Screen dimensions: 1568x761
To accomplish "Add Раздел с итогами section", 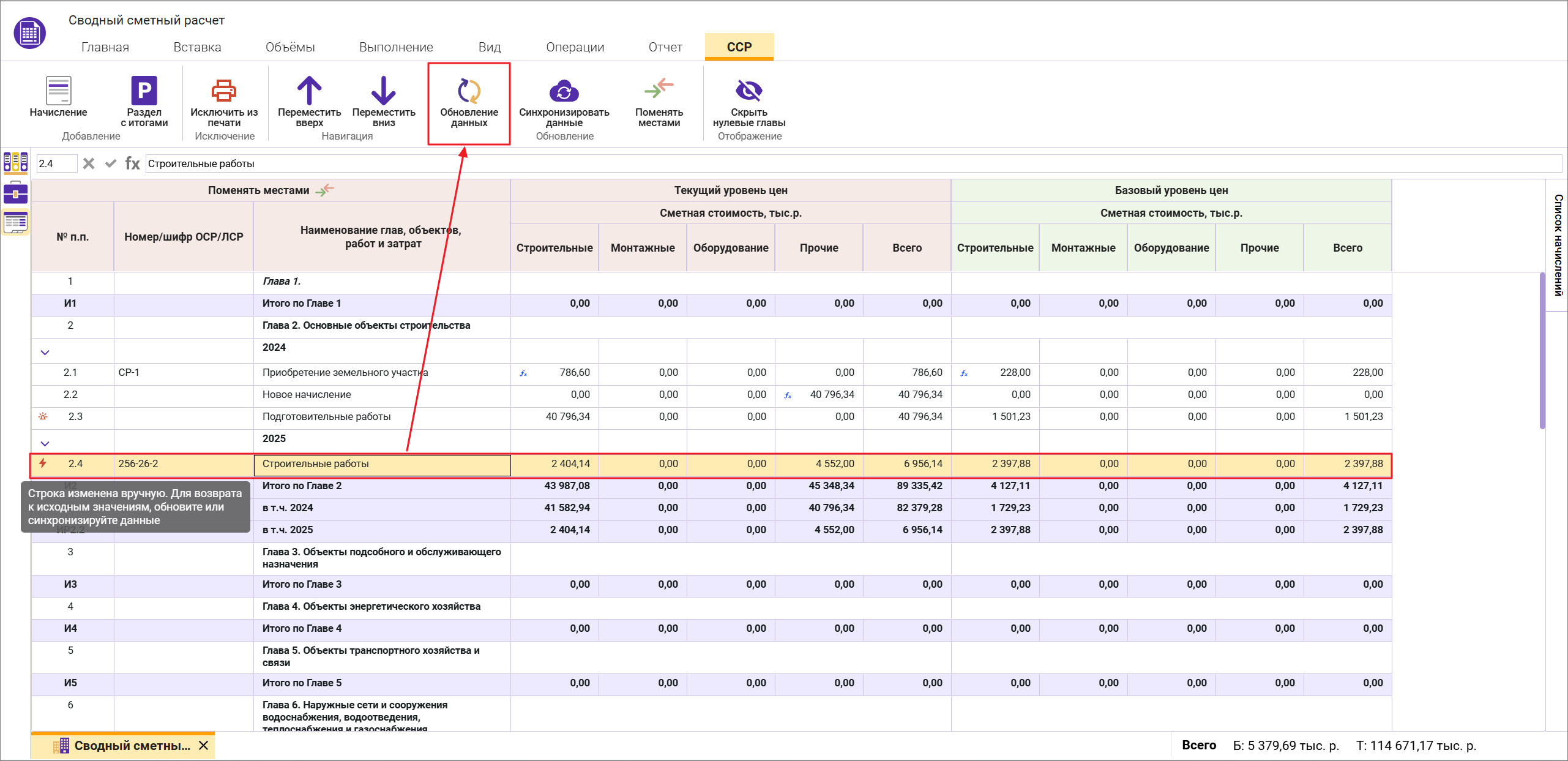I will [x=144, y=91].
